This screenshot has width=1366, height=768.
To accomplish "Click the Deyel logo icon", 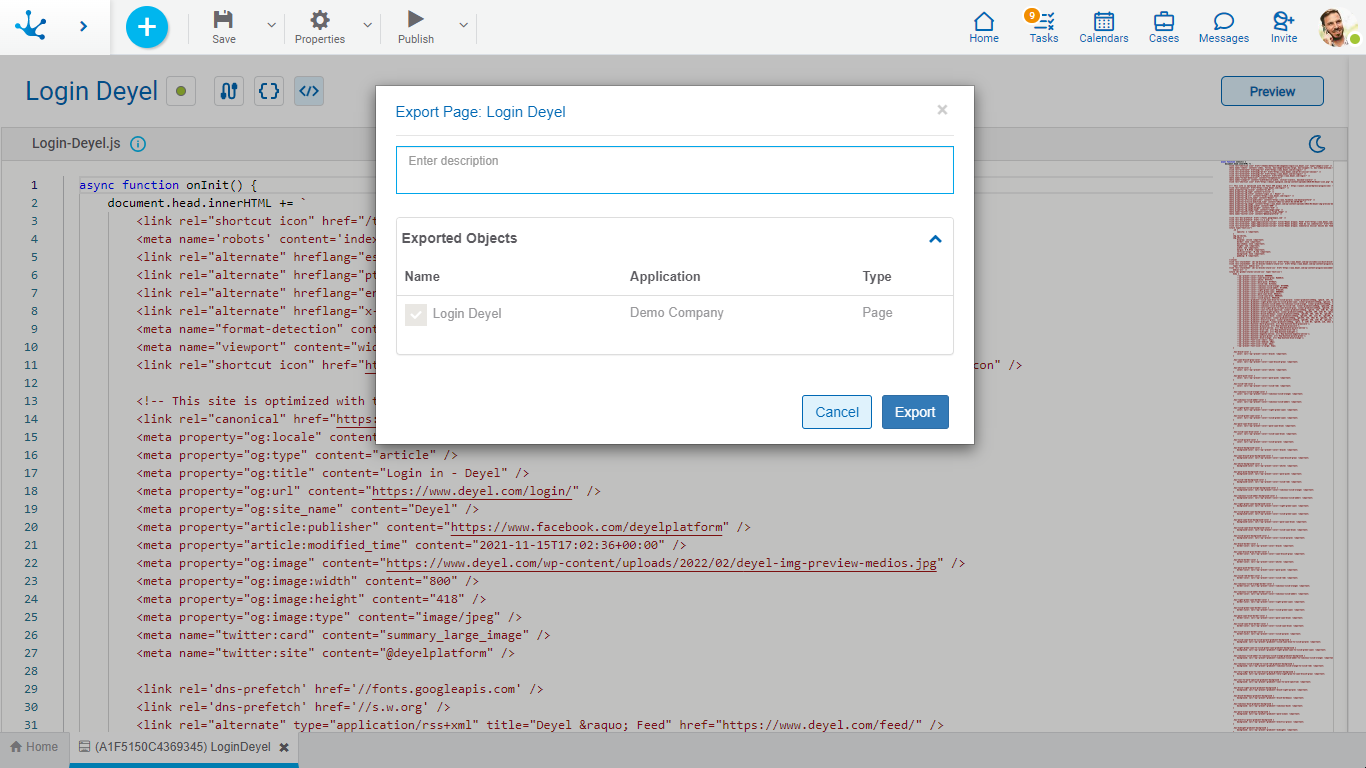I will pyautogui.click(x=31, y=26).
